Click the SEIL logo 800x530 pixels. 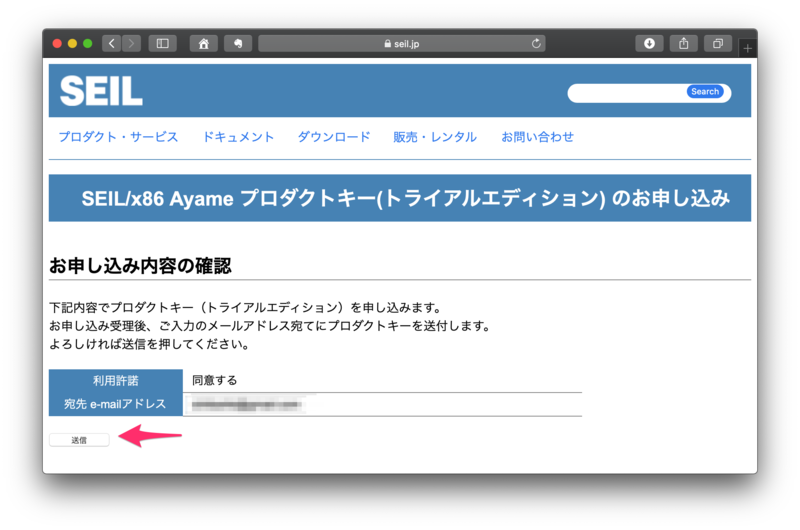[x=101, y=91]
